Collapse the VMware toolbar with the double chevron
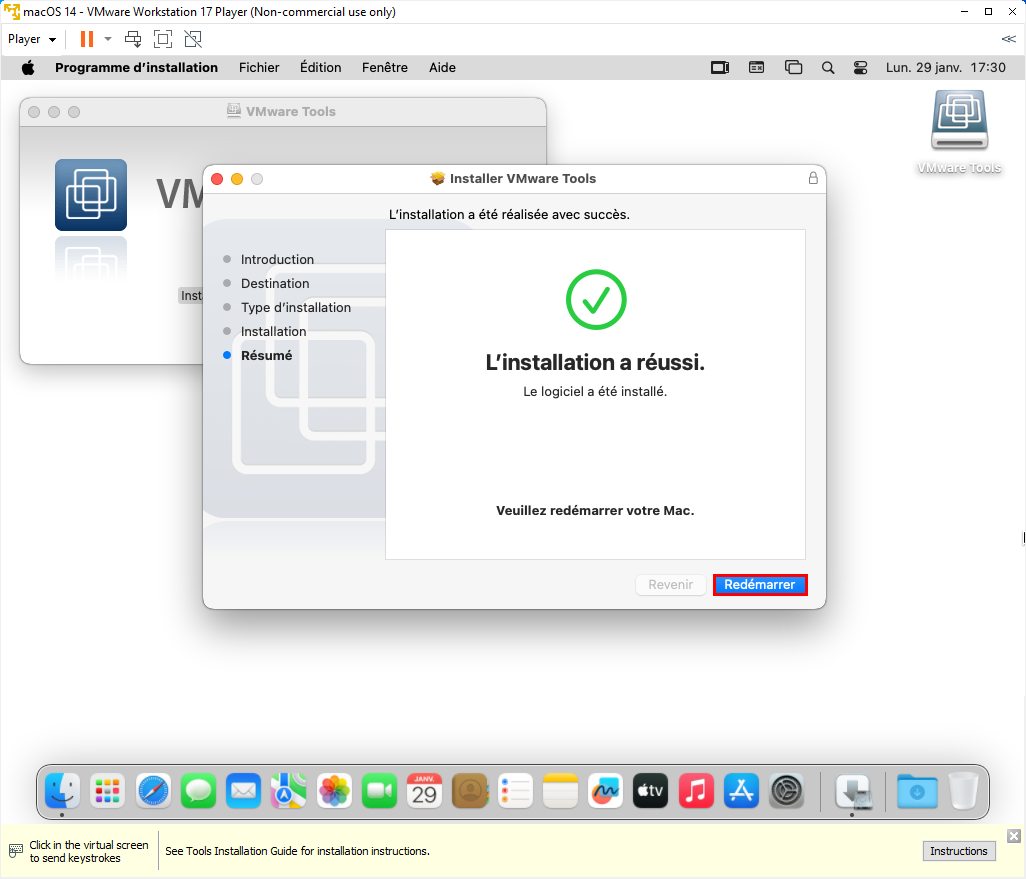 pos(1008,39)
